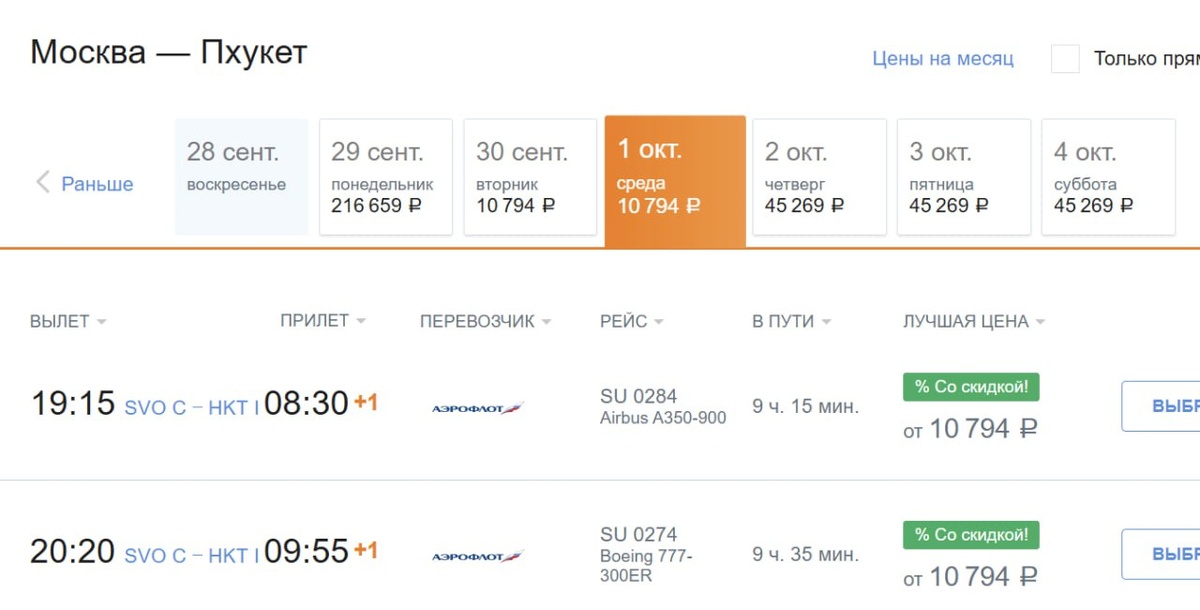Click the left chevron next to Раньше
This screenshot has width=1200, height=610.
[43, 182]
